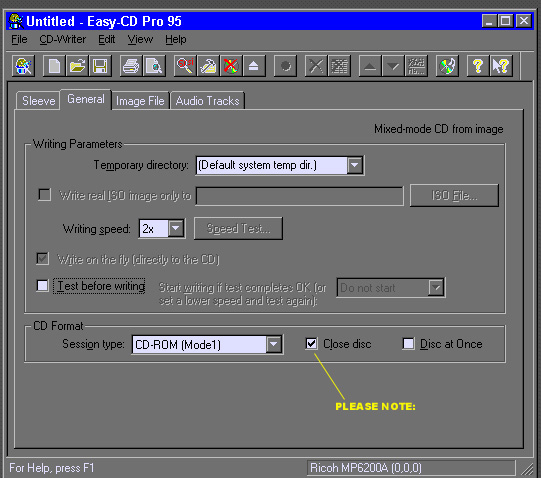
Task: Click the New document toolbar icon
Action: pyautogui.click(x=54, y=66)
